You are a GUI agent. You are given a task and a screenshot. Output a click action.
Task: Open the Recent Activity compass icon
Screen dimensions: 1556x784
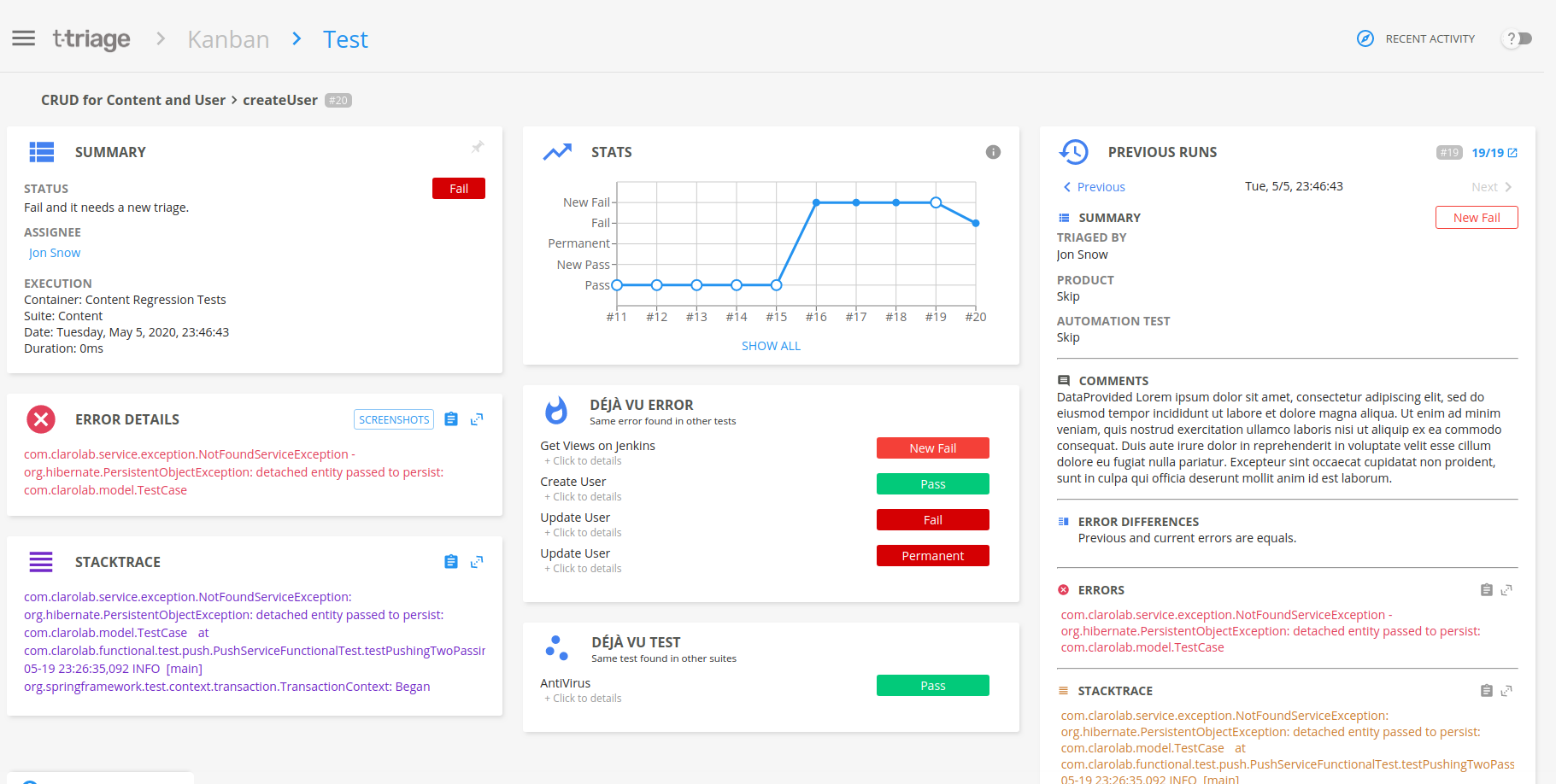pyautogui.click(x=1365, y=38)
